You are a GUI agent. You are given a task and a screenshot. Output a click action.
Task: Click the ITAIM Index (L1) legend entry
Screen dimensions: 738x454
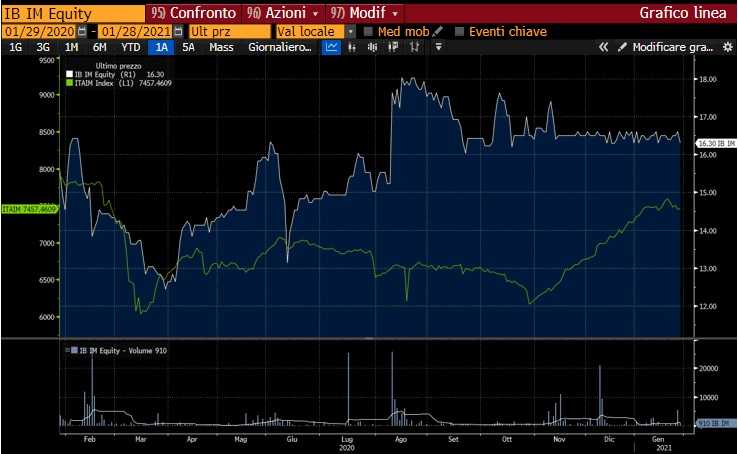coord(123,83)
